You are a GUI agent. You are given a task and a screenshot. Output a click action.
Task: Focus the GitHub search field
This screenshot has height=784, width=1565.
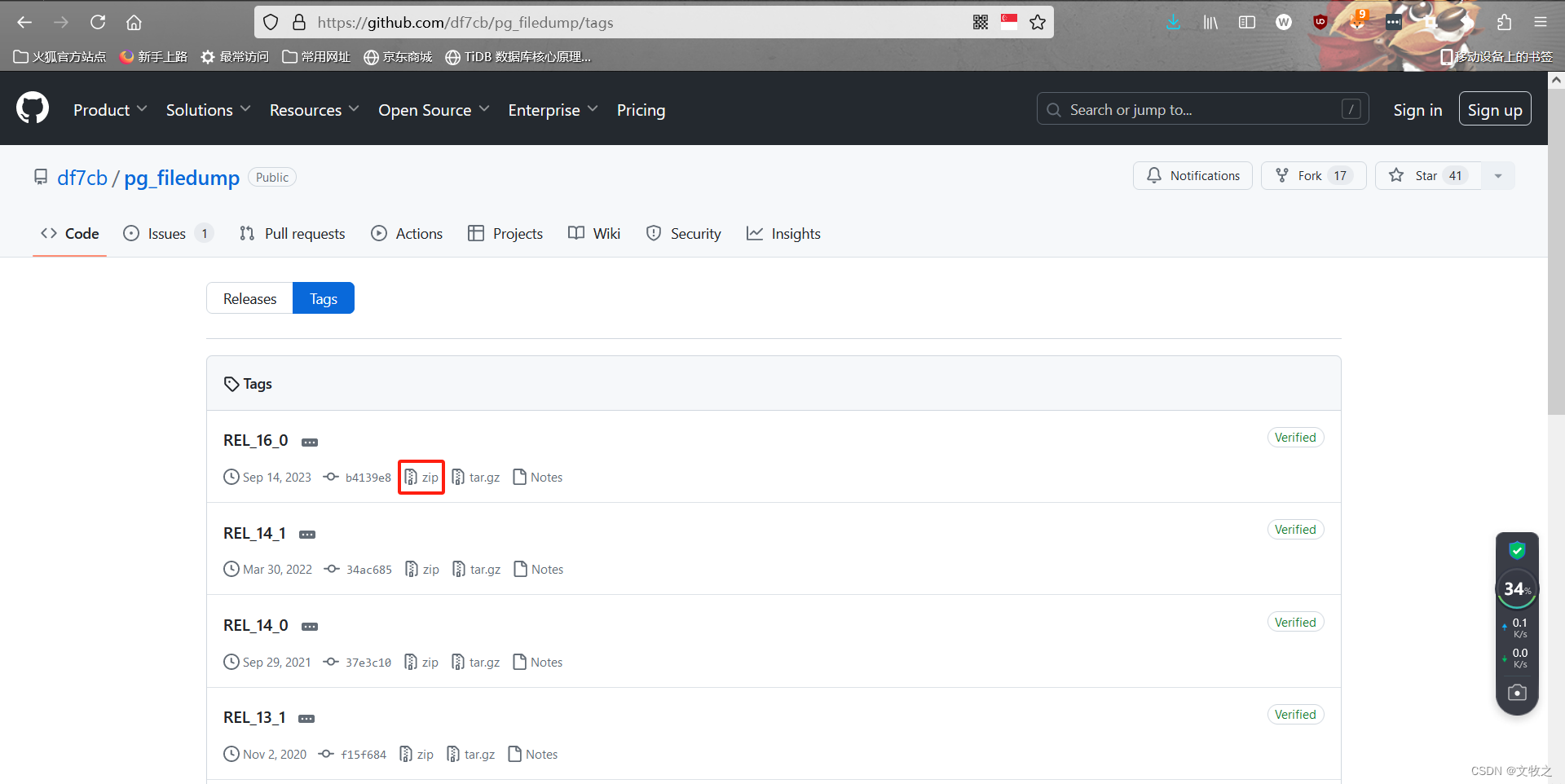coord(1202,108)
